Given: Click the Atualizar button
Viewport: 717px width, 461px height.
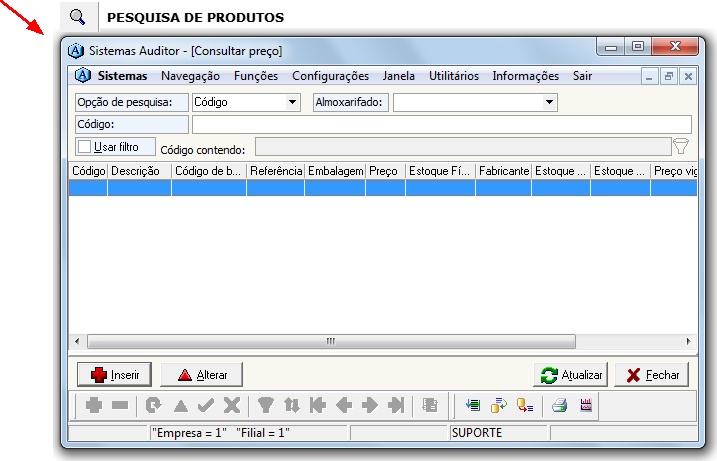Looking at the screenshot, I should click(x=570, y=375).
